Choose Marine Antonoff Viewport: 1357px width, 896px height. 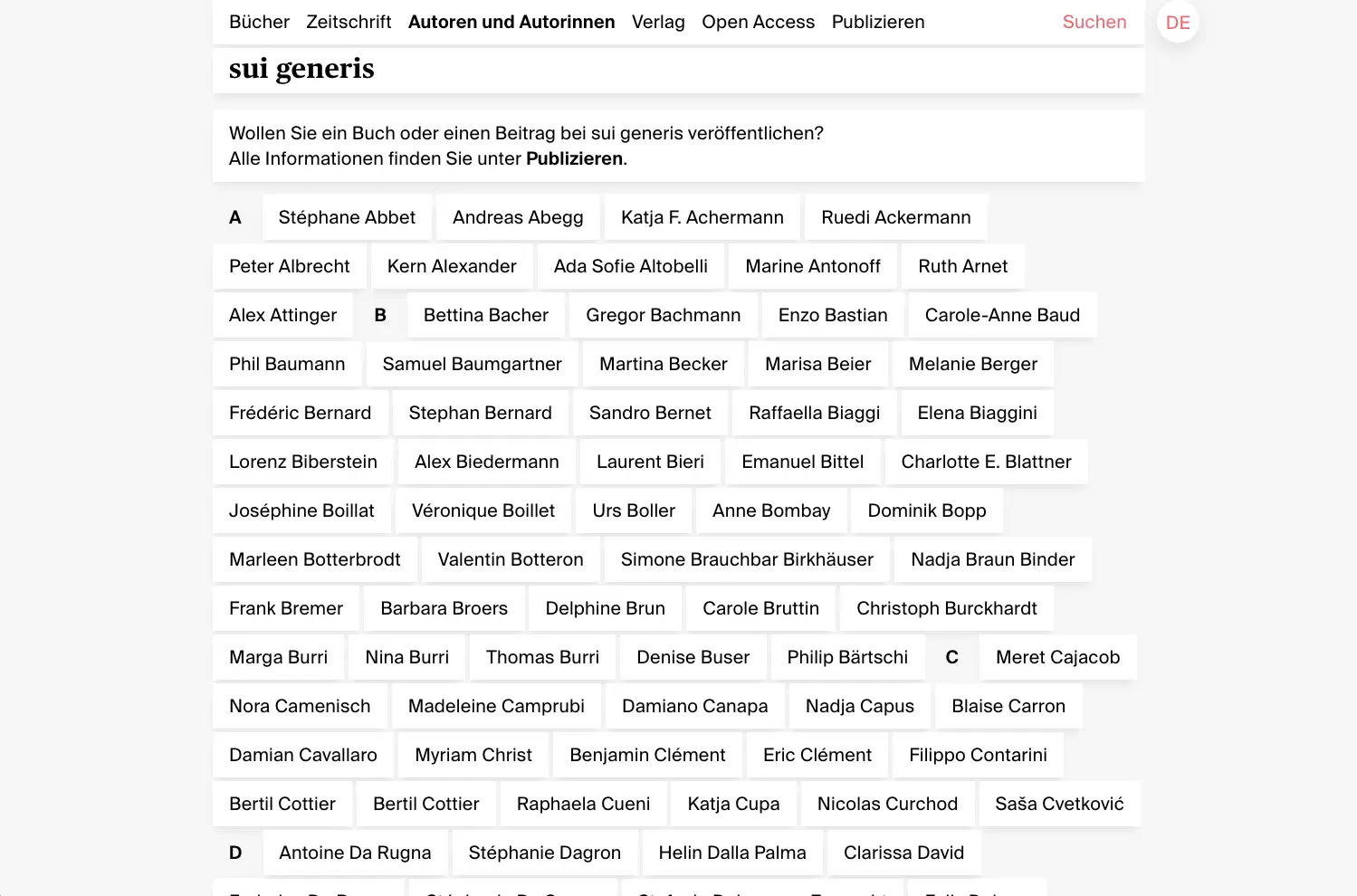813,266
